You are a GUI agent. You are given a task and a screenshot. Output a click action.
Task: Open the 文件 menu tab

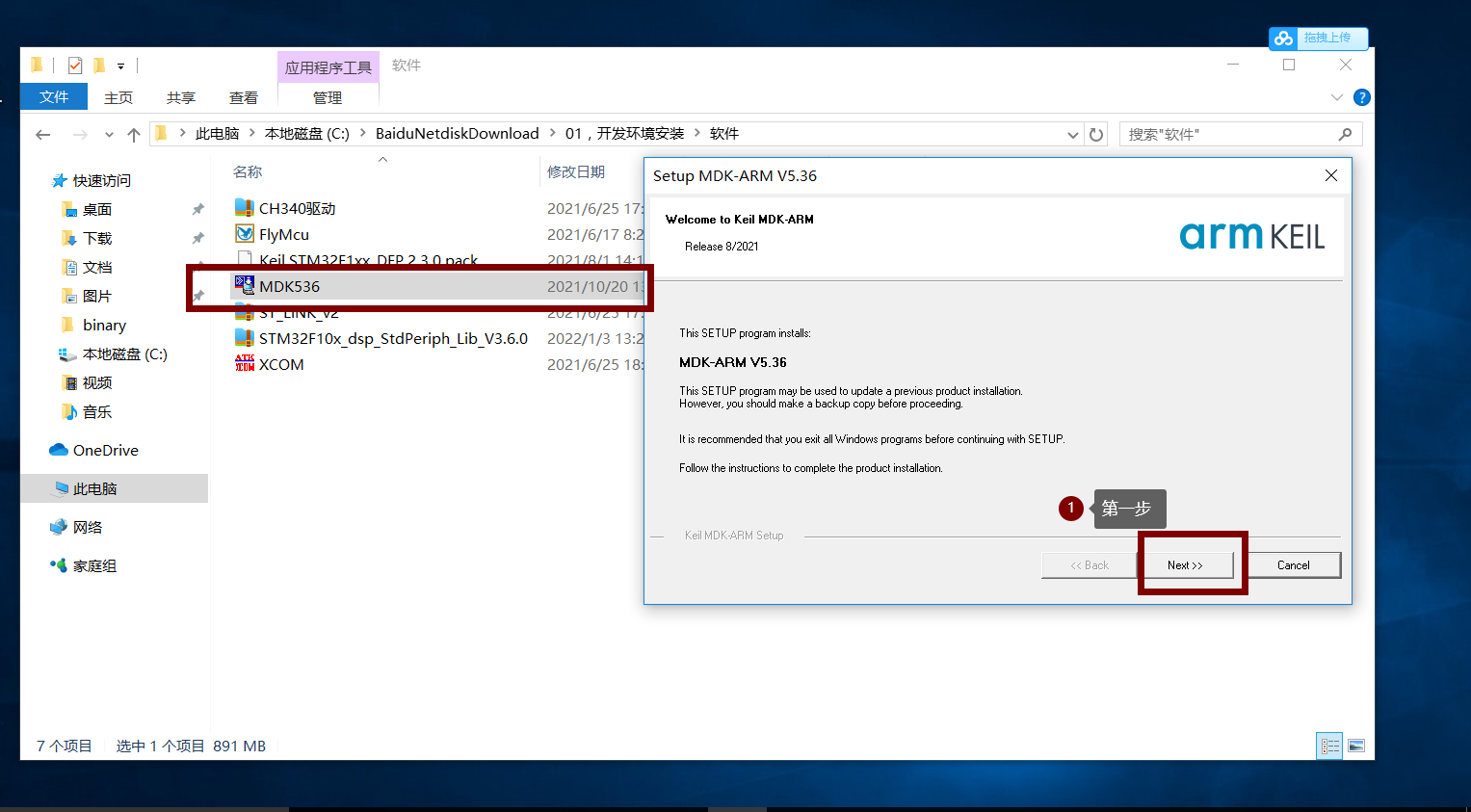pyautogui.click(x=54, y=96)
